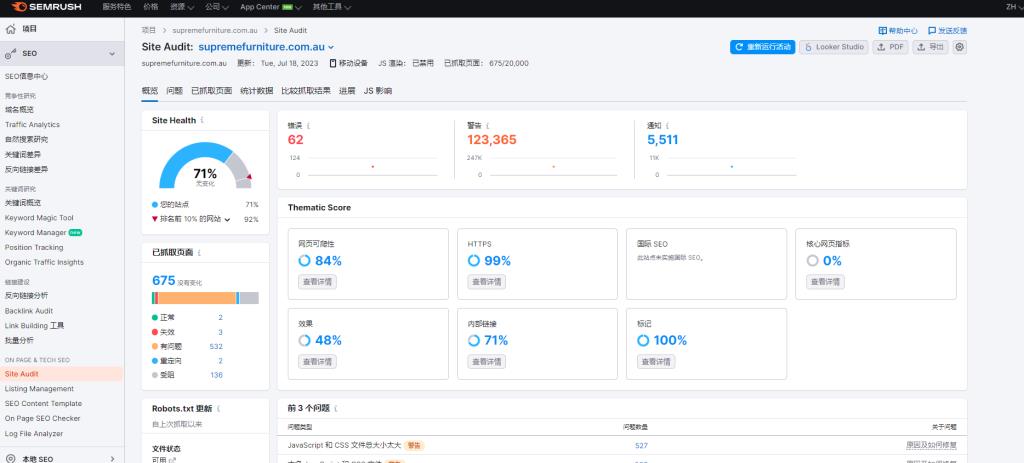Expand the 公司 top menu
Image resolution: width=1024 pixels, height=463 pixels.
click(216, 7)
